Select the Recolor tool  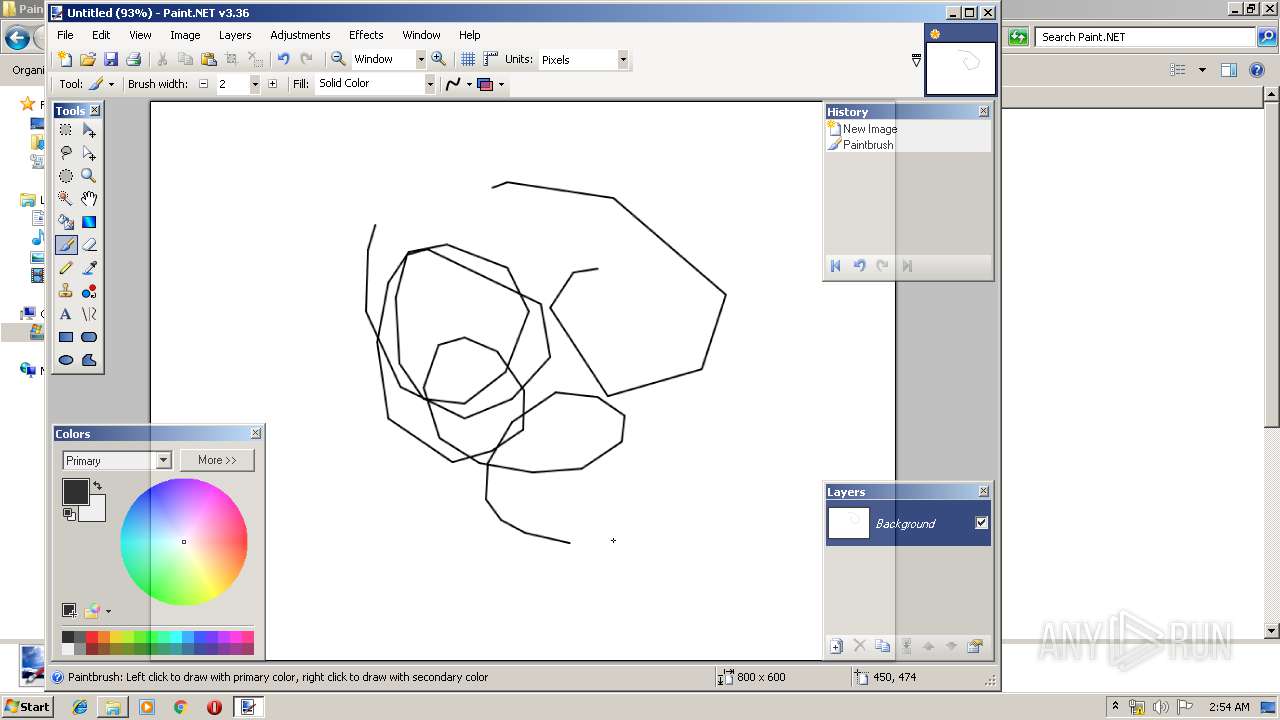pos(89,291)
